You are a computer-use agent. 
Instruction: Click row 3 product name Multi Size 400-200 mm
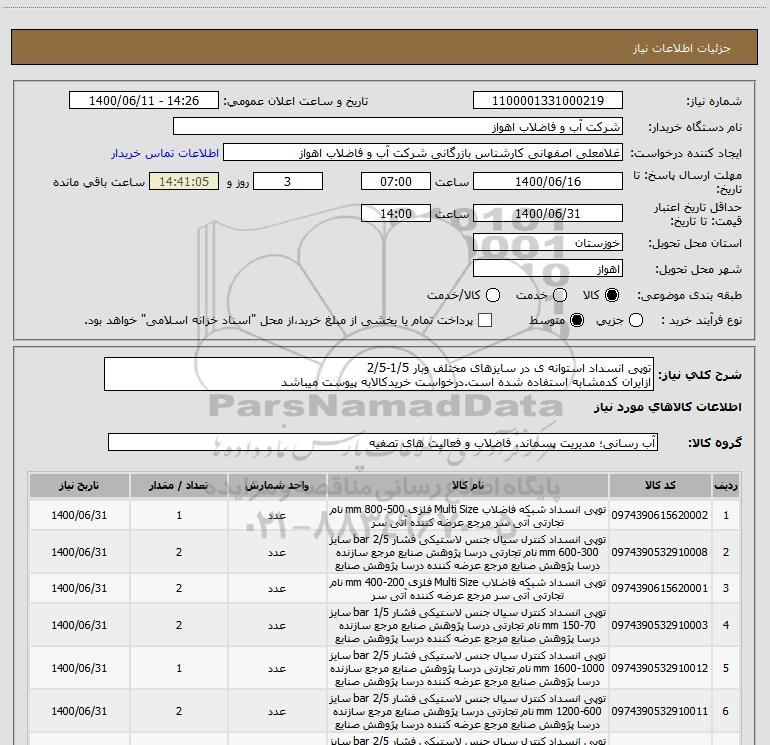(x=468, y=588)
